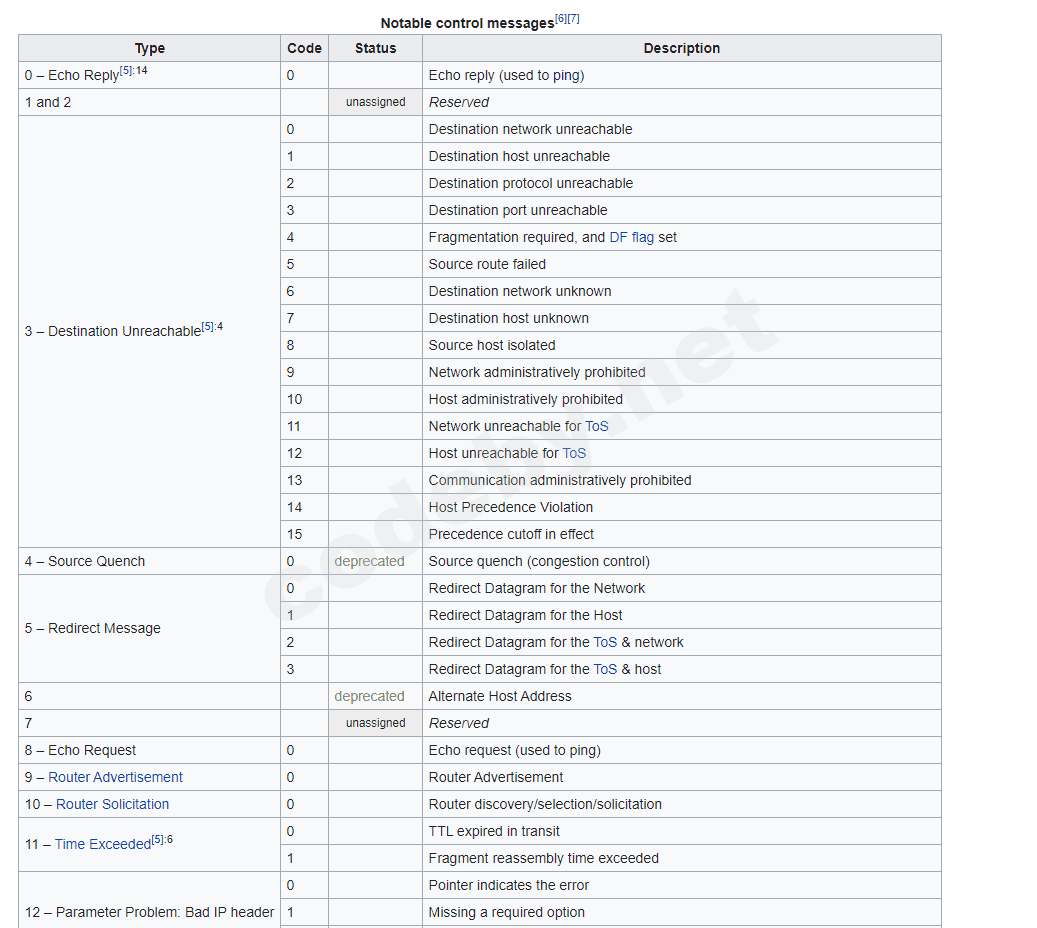
Task: Click the ToS link for Network unreachable
Action: 597,426
